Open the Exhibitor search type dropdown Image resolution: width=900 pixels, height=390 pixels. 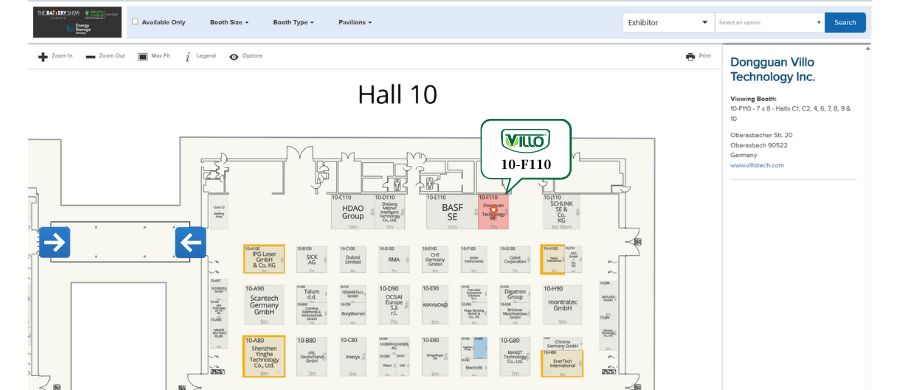[x=669, y=22]
